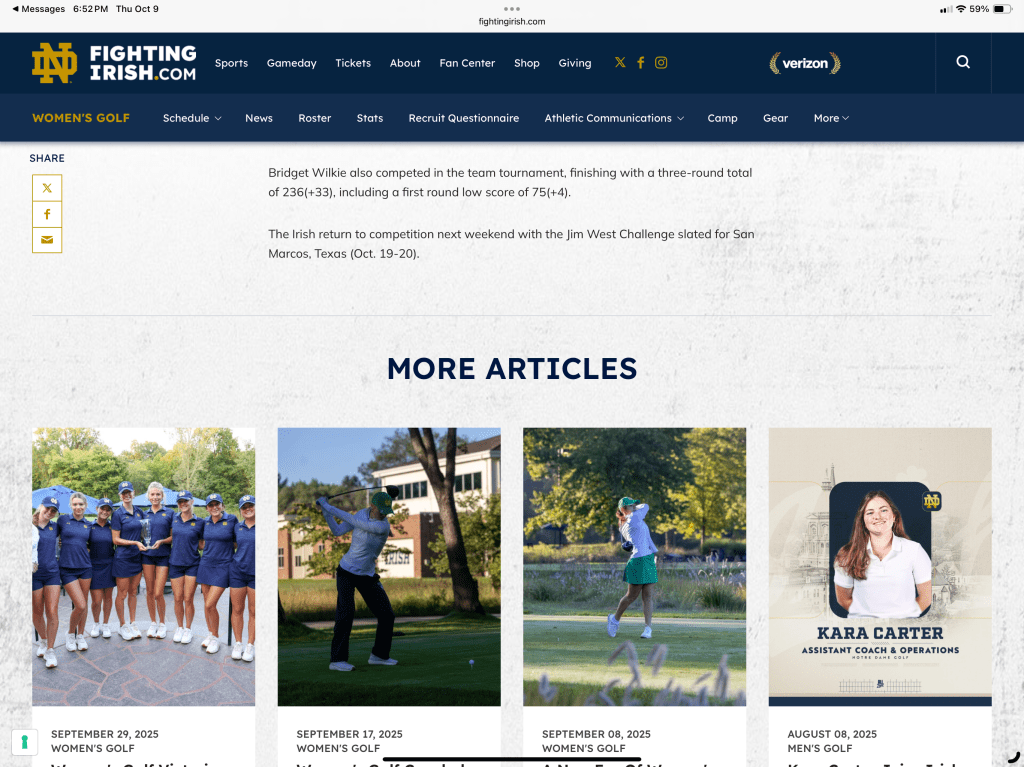Viewport: 1024px width, 767px height.
Task: Share article via X share button
Action: coord(47,188)
